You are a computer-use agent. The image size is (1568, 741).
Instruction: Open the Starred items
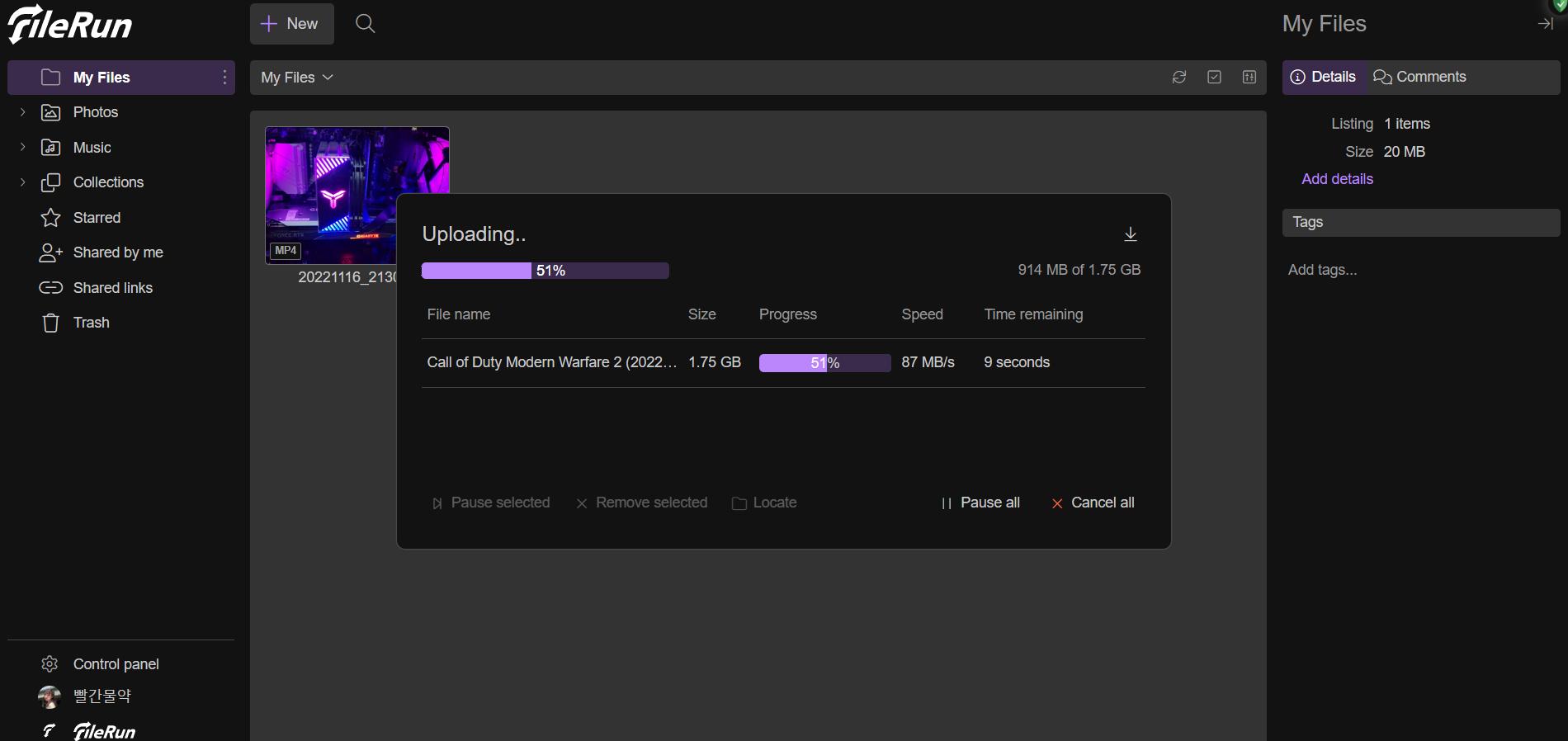(x=97, y=218)
